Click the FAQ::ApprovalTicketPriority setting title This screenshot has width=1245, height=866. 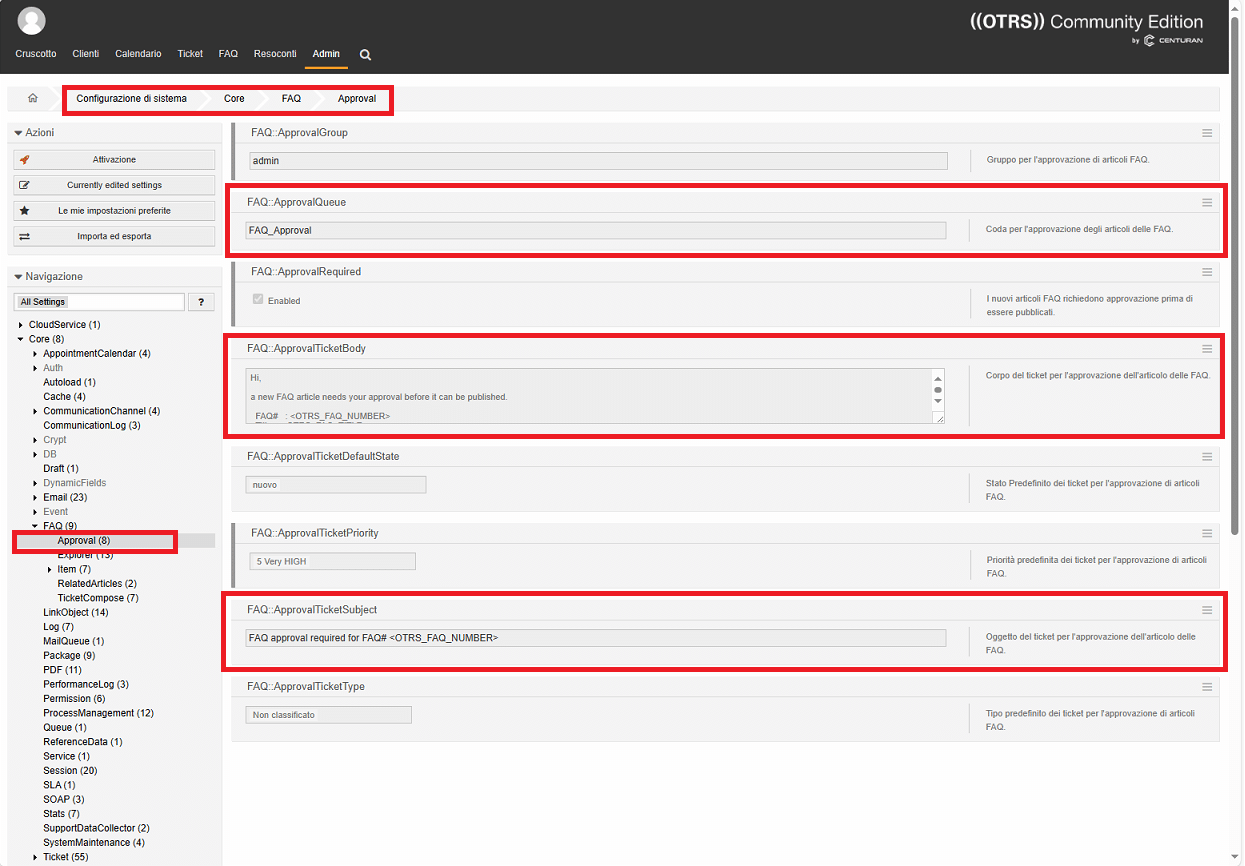click(315, 533)
